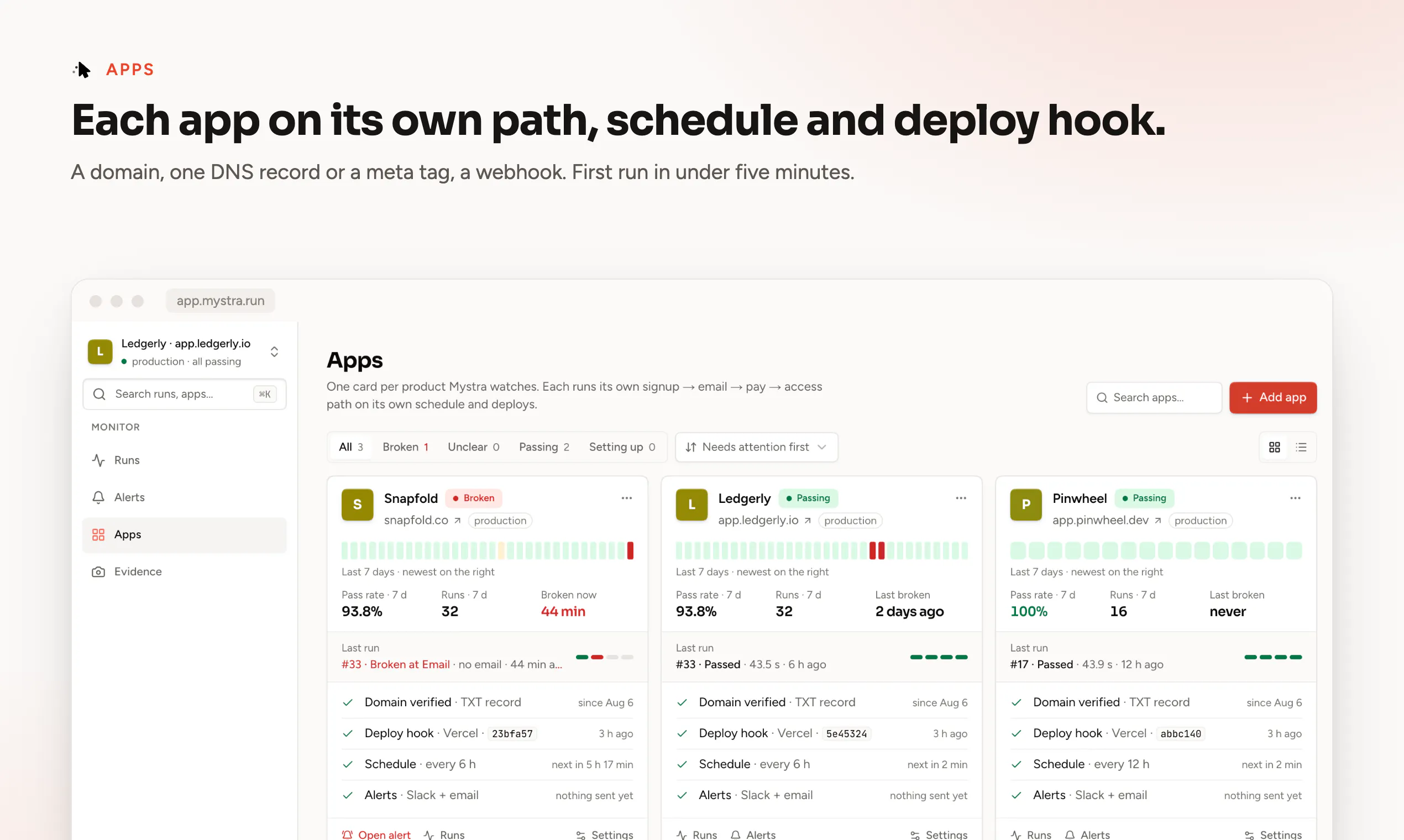The image size is (1404, 840).
Task: Select the All filter tab
Action: click(350, 447)
